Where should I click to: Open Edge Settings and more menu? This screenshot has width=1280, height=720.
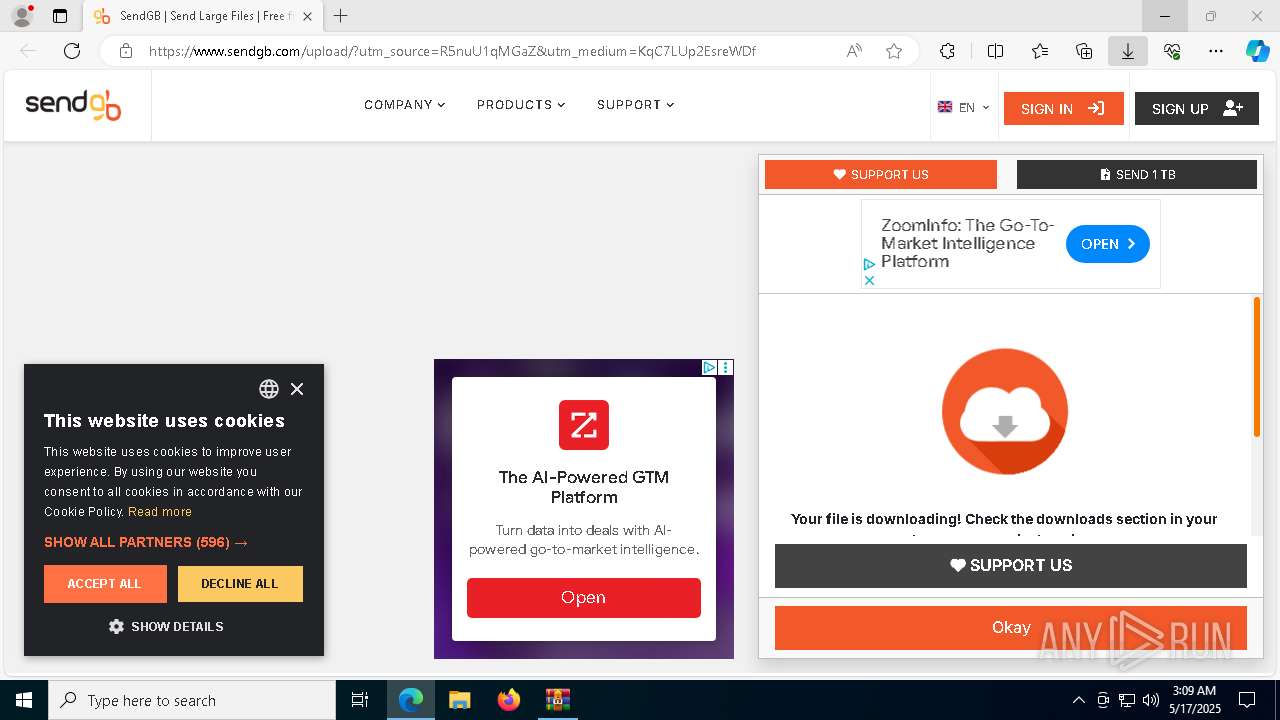click(1216, 51)
